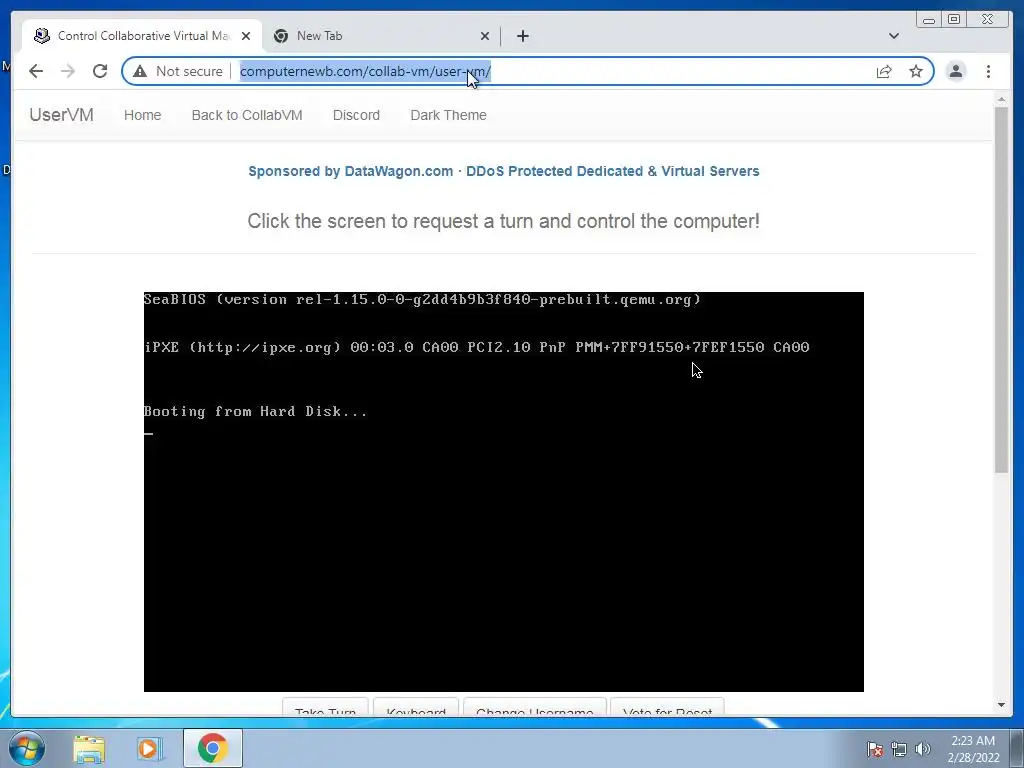Click the Not secure warning icon
The width and height of the screenshot is (1024, 768).
140,71
